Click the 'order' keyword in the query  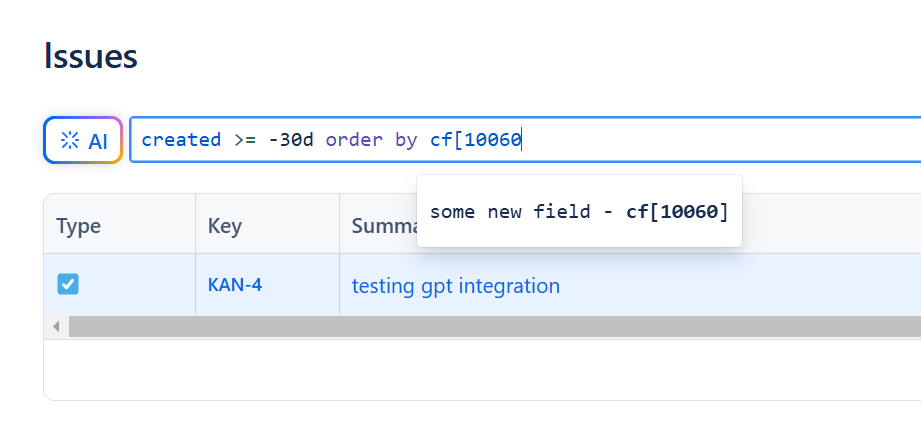pos(354,140)
